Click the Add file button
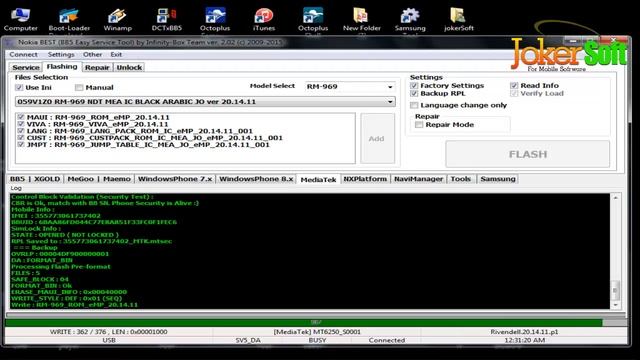640x360 pixels. (x=377, y=139)
